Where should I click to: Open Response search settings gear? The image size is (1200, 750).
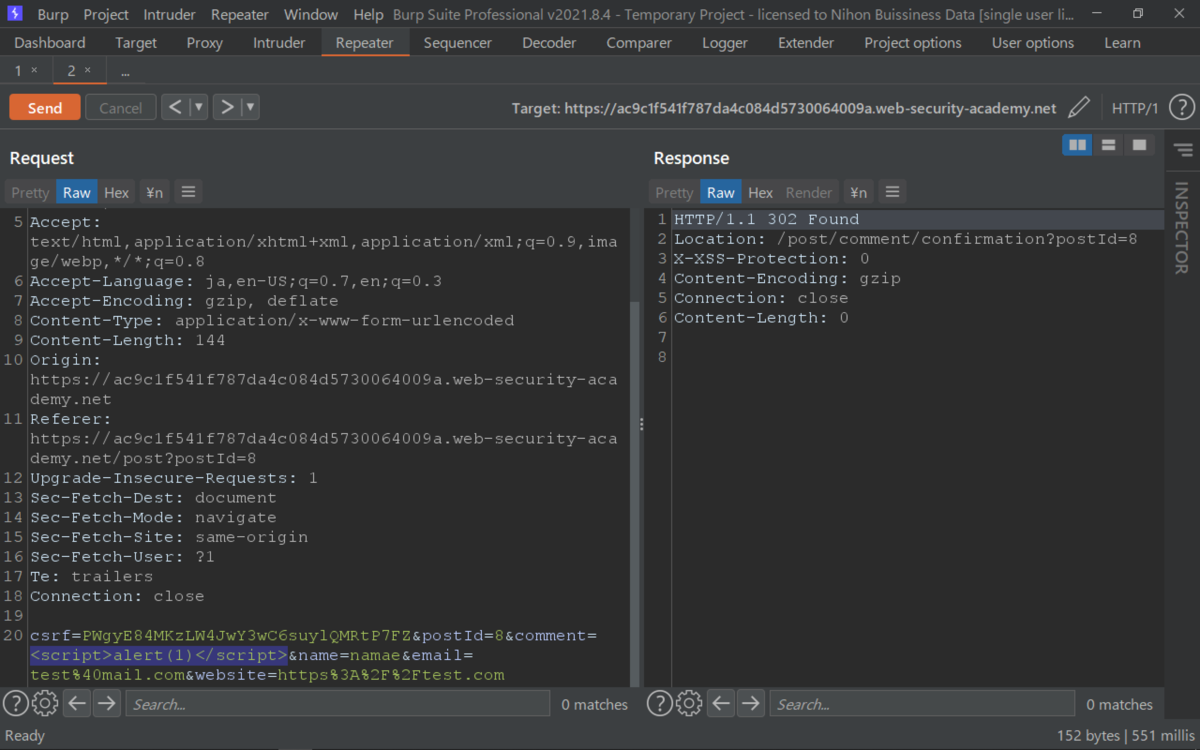(689, 704)
